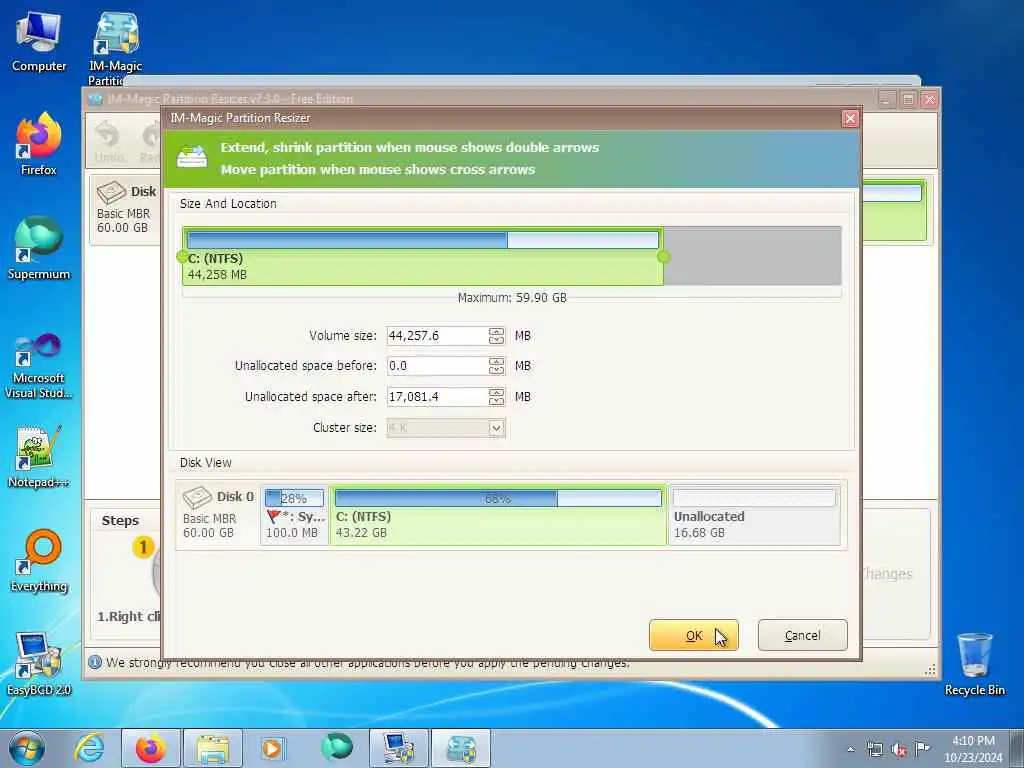Click the taskbar clock showing 4:10 PM
The image size is (1024, 768).
pos(973,749)
